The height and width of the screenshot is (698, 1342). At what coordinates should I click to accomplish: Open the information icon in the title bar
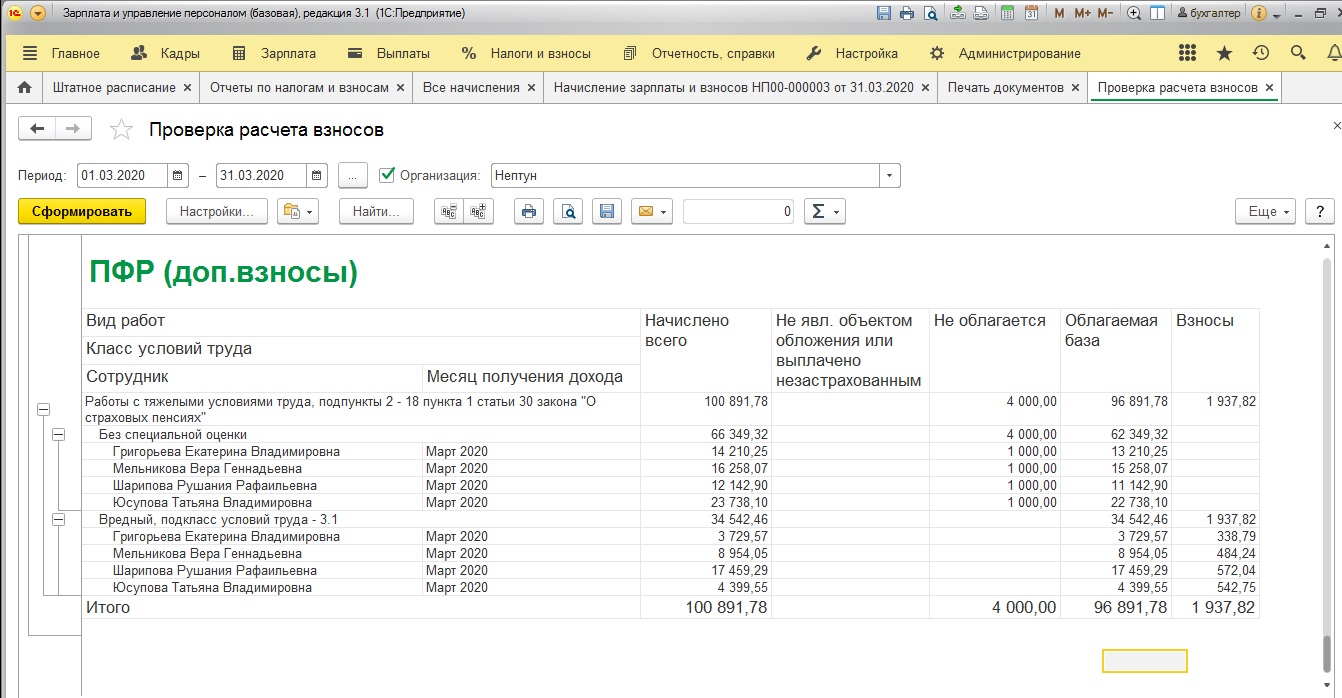click(x=1259, y=13)
